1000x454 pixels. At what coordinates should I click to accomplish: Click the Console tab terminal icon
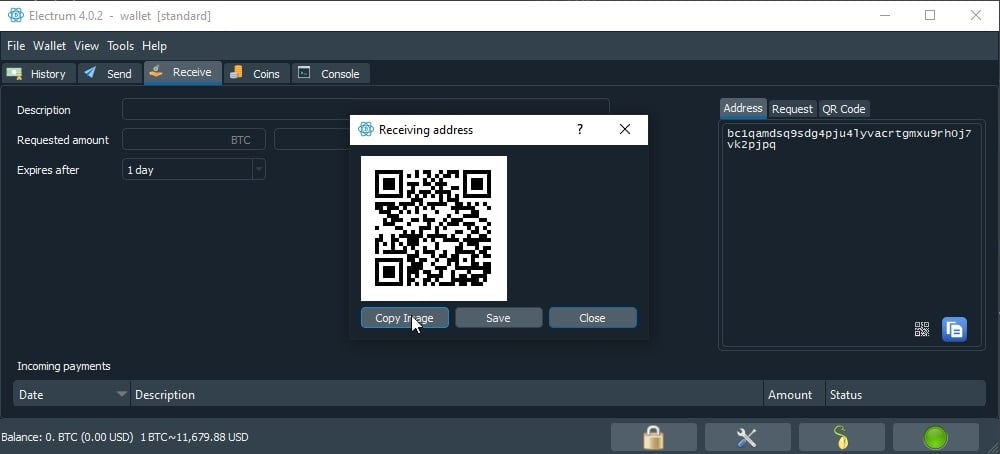(305, 73)
